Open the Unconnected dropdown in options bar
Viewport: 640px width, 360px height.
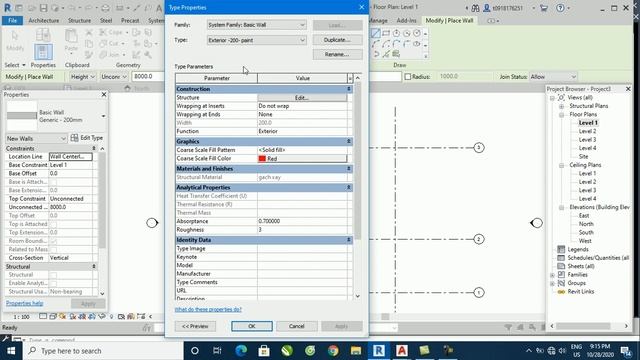tap(114, 76)
